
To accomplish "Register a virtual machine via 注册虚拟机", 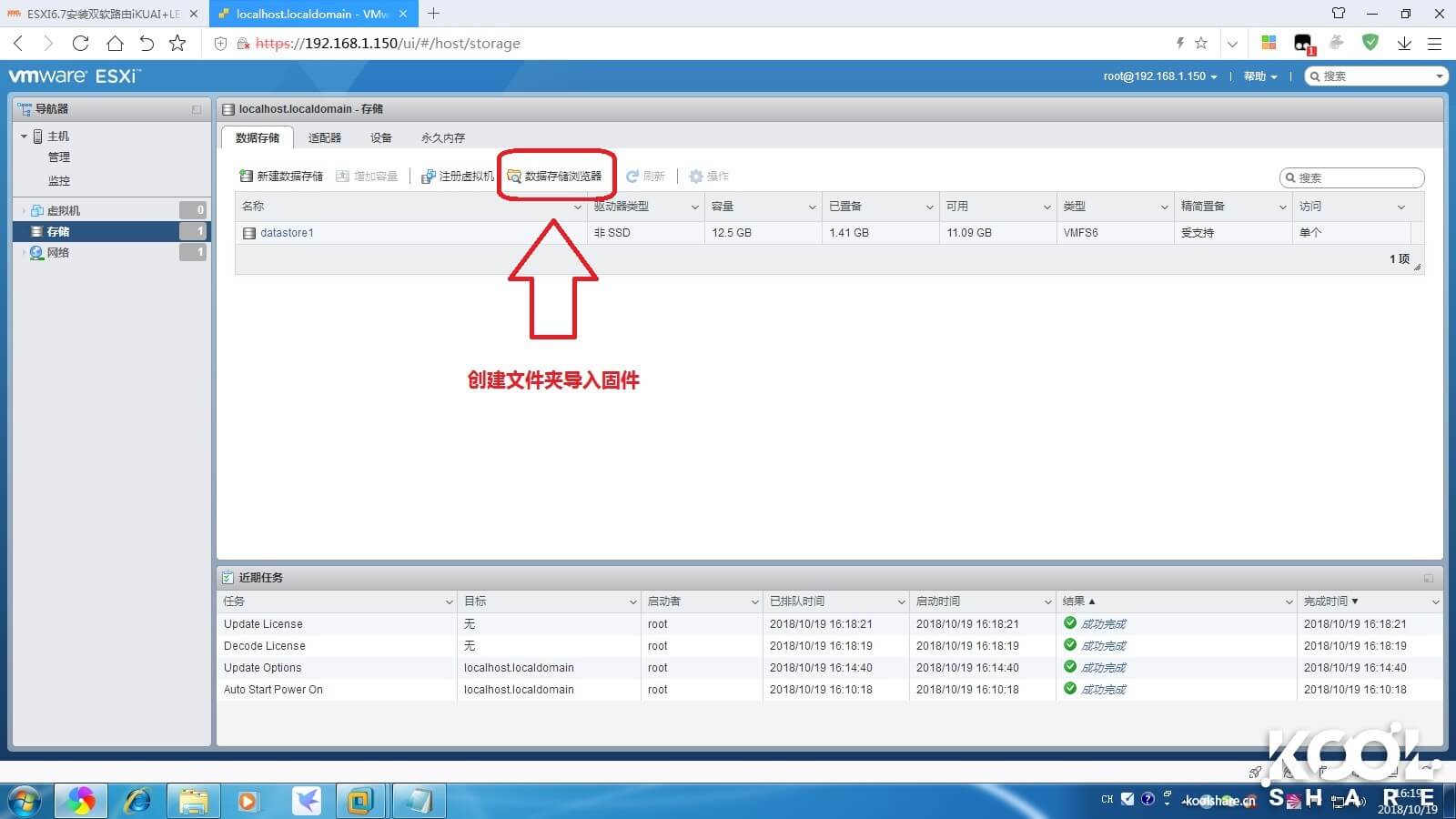I will click(456, 176).
